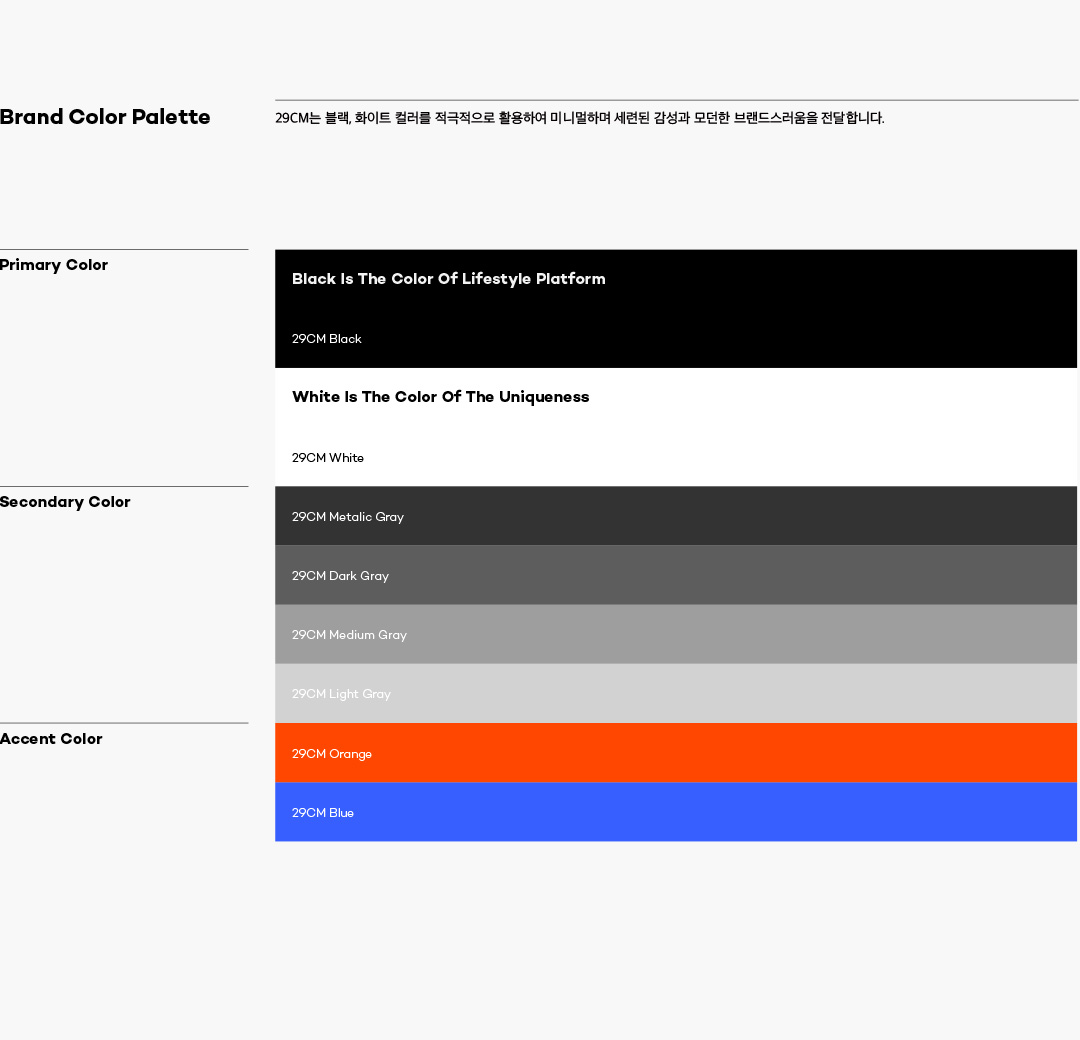Image resolution: width=1080 pixels, height=1040 pixels.
Task: Choose the 29CM Dark Gray swatch
Action: [x=676, y=575]
